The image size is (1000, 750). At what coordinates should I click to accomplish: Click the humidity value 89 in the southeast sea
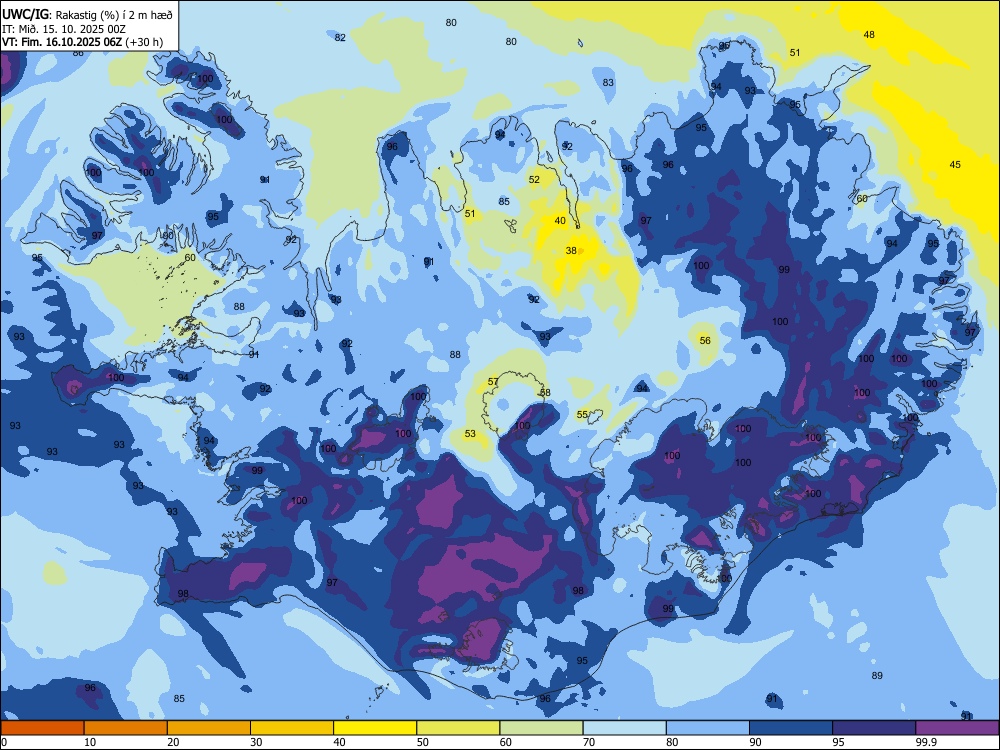tap(877, 675)
